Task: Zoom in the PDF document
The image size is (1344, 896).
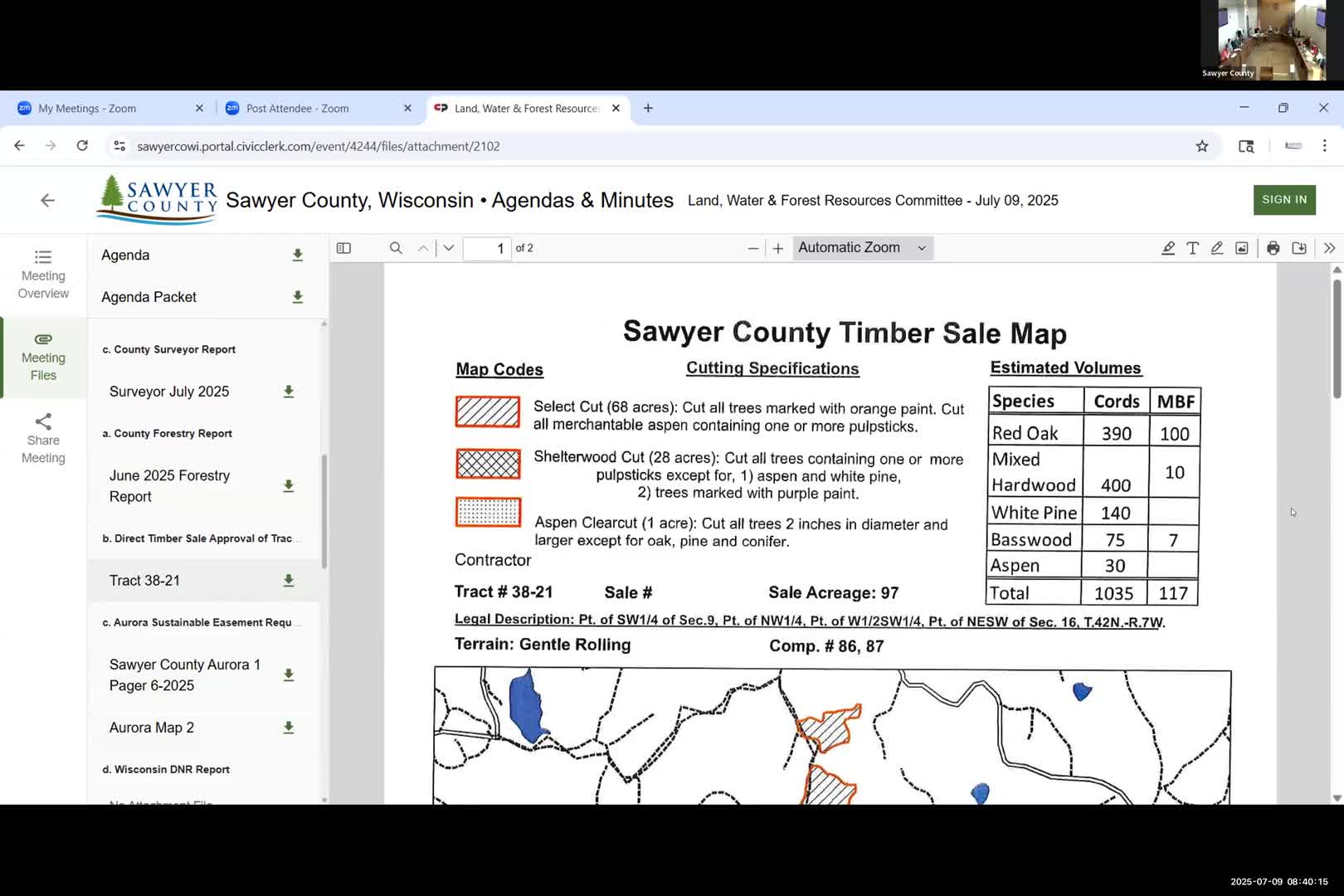Action: [x=777, y=248]
